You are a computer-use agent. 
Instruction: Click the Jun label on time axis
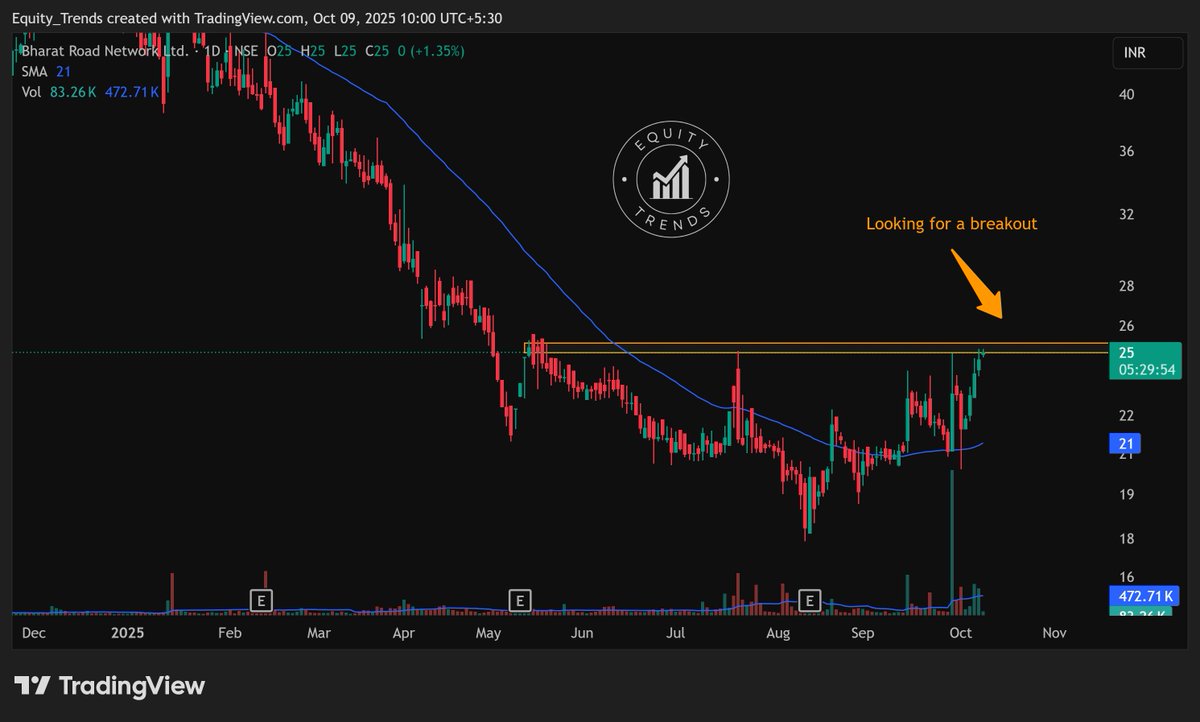coord(582,633)
